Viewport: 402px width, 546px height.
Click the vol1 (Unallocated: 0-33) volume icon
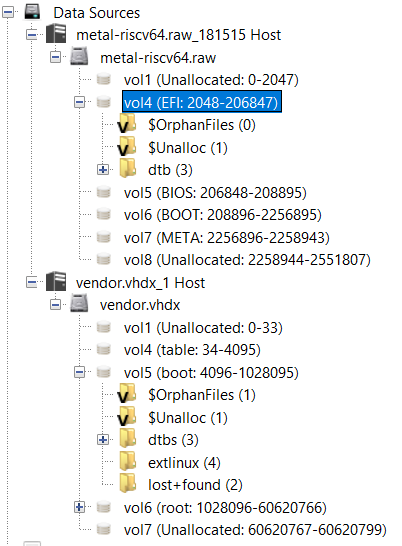pos(104,327)
